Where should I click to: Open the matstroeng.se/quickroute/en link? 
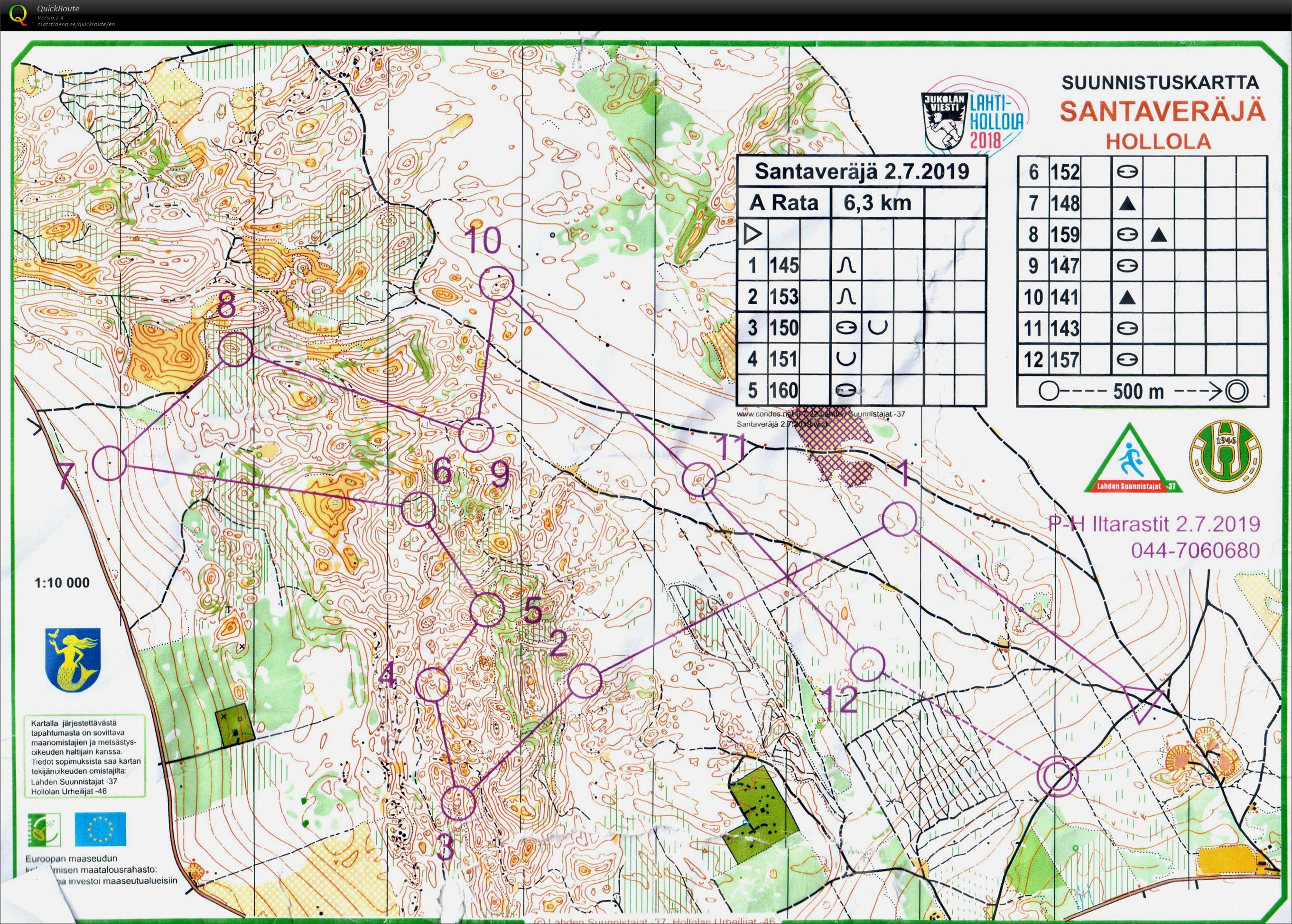coord(76,25)
